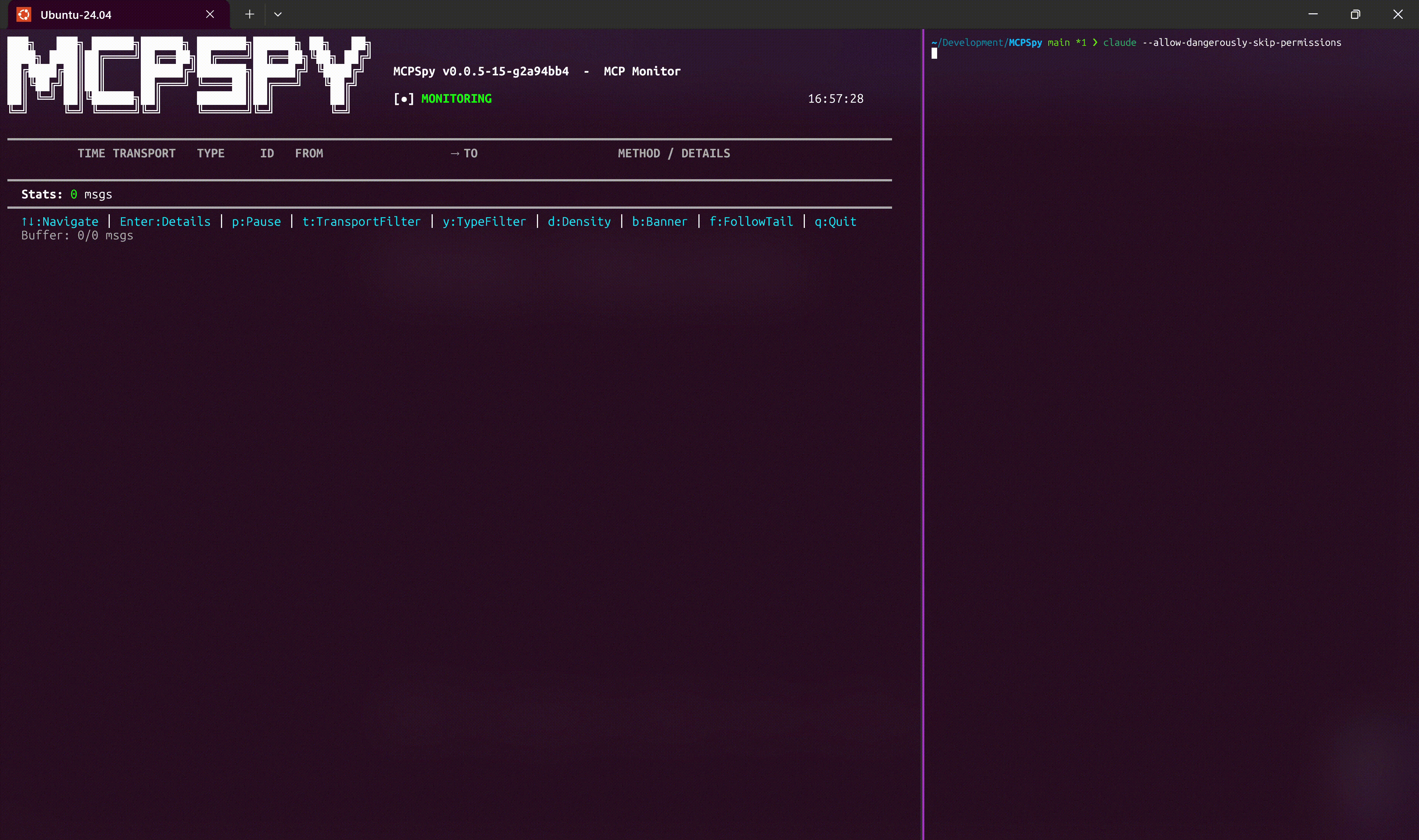Click the green MONITORING status label
Image resolution: width=1419 pixels, height=840 pixels.
click(456, 99)
